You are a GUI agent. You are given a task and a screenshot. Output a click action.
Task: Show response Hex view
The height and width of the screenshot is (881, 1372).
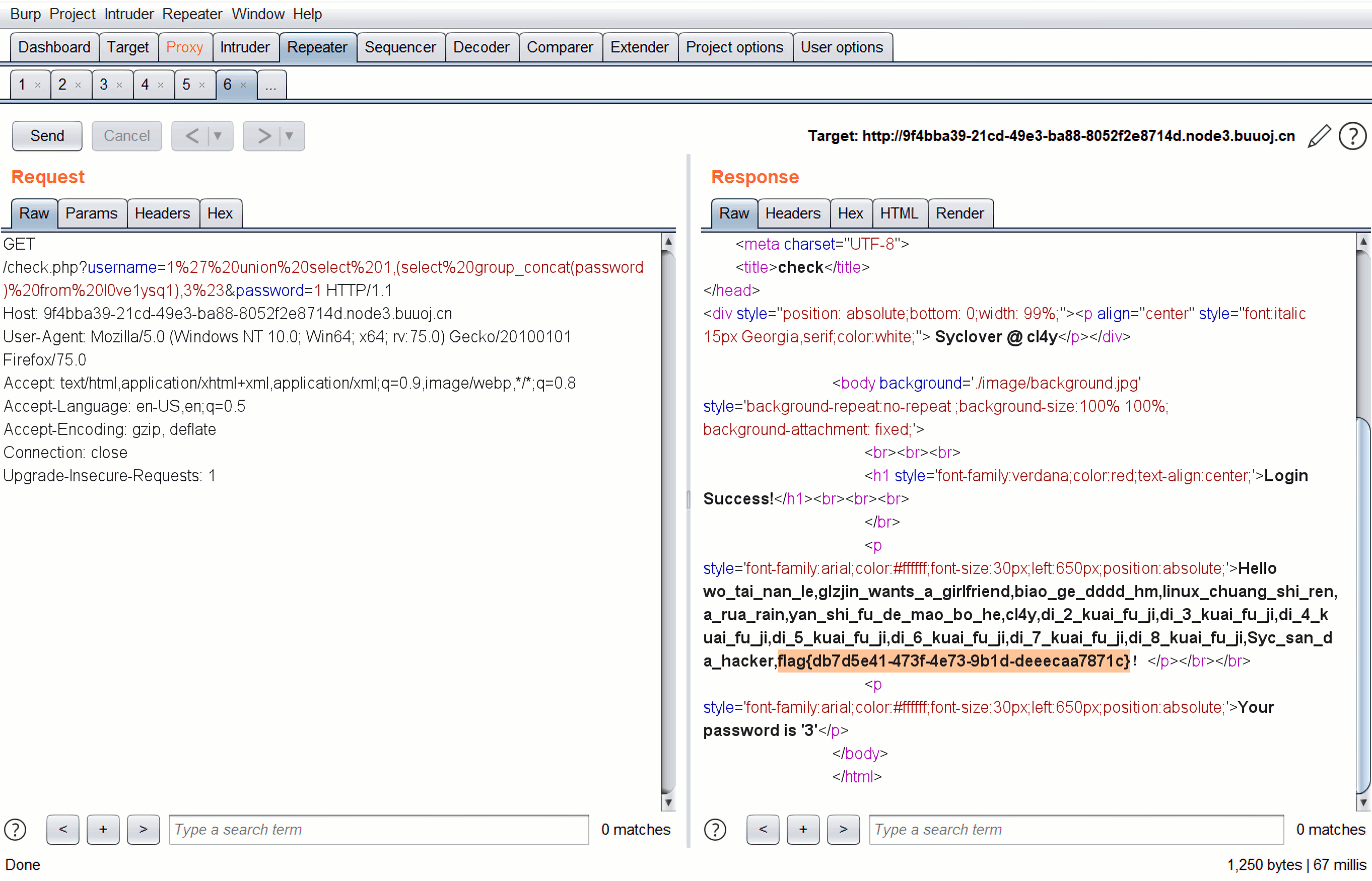(x=851, y=213)
